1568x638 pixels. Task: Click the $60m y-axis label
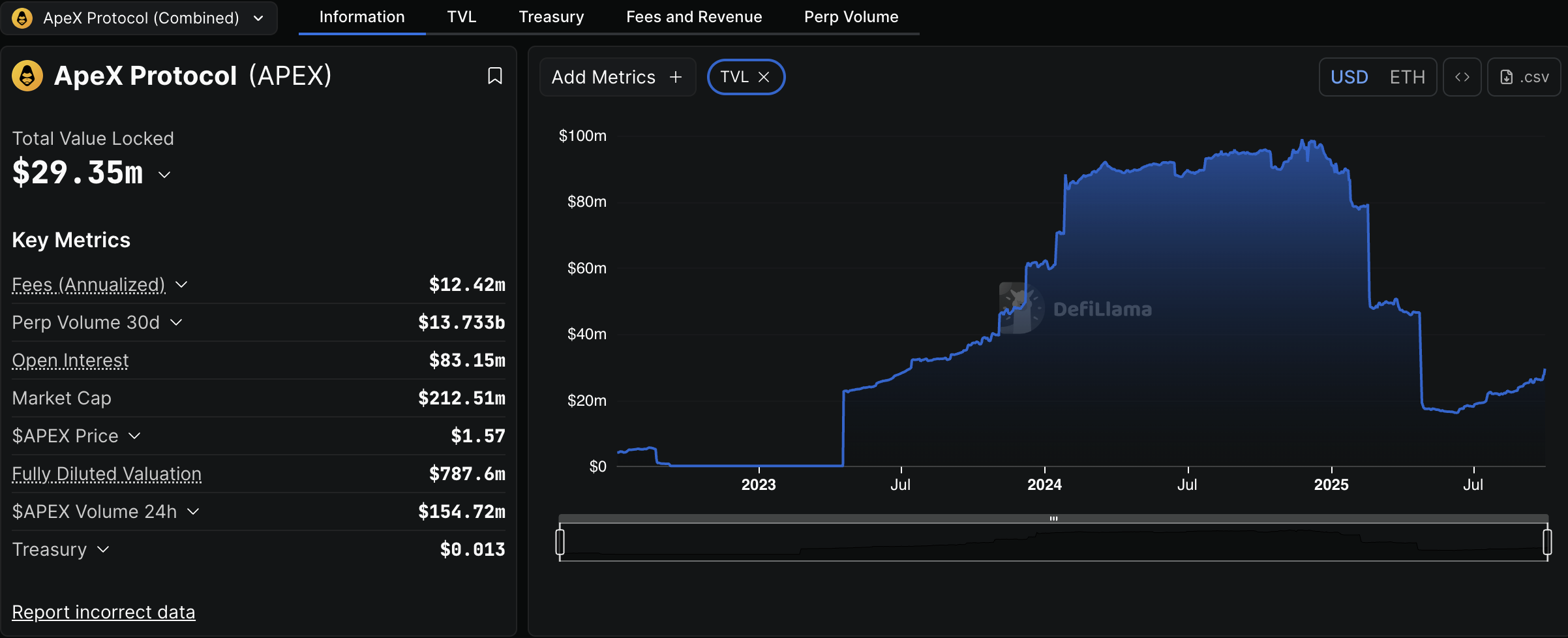(x=587, y=268)
